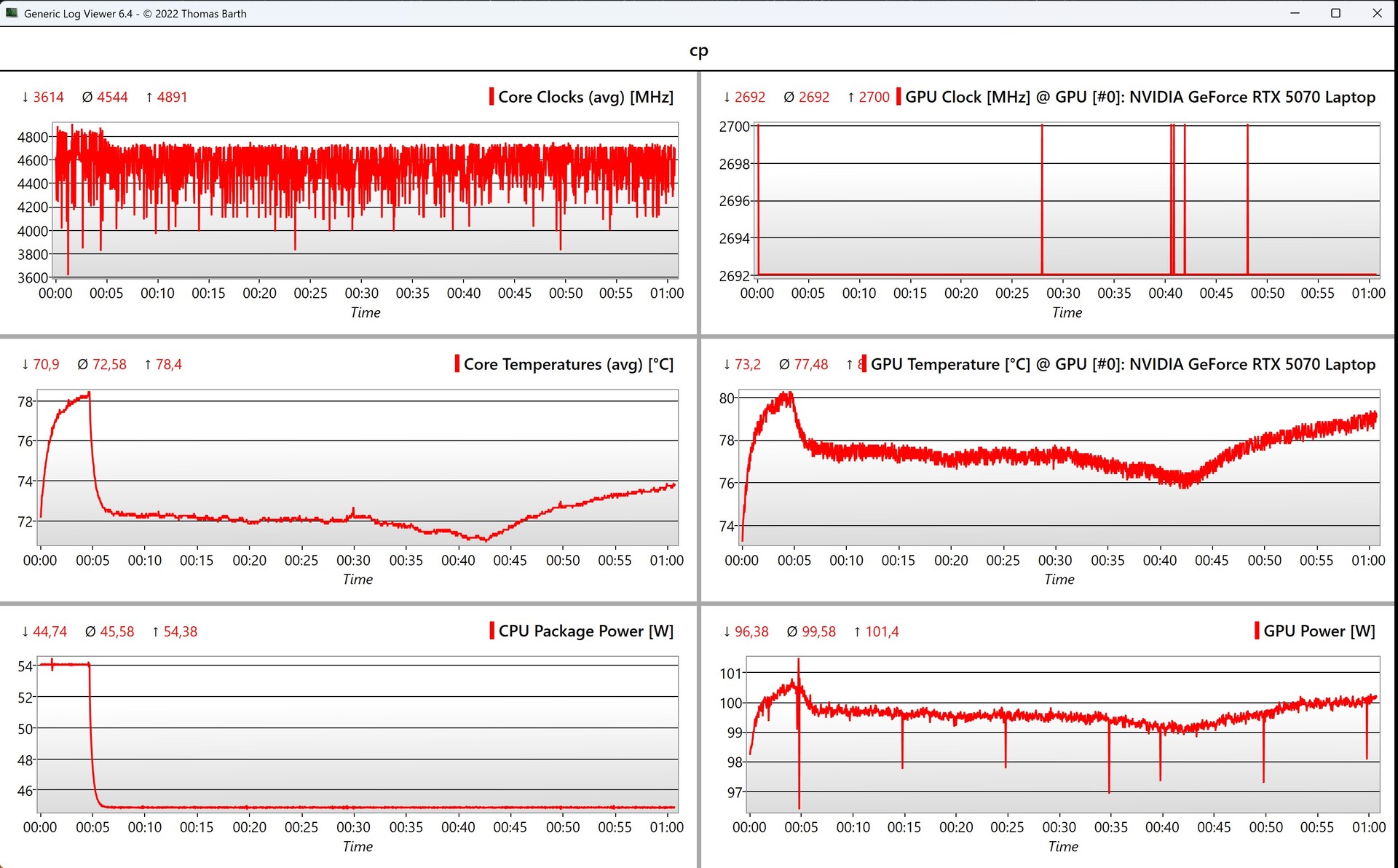Click the 'cp' header title
The width and height of the screenshot is (1398, 868).
coord(698,50)
